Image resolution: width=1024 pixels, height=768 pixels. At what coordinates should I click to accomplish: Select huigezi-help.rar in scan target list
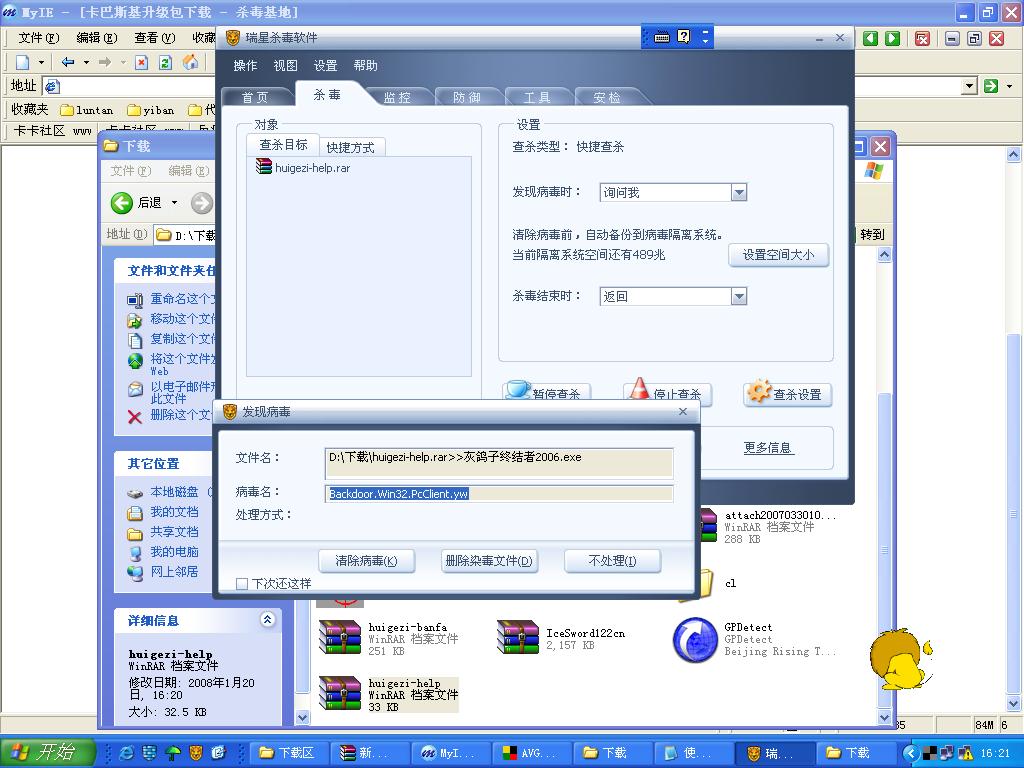coord(304,168)
